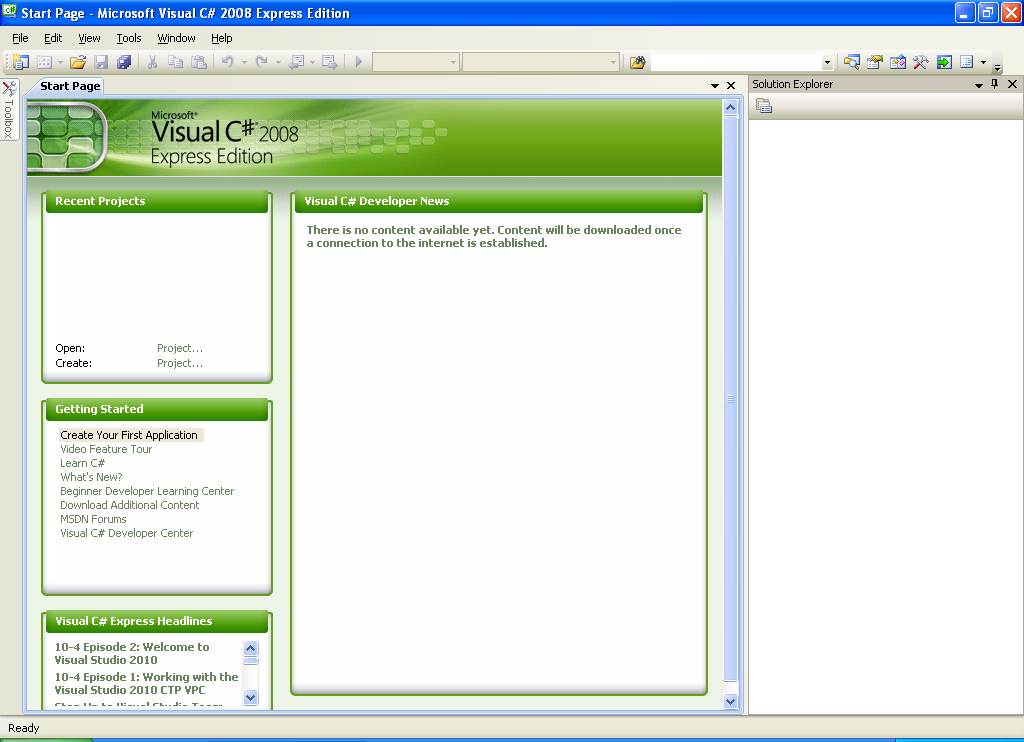
Task: Open the File menu
Action: (20, 38)
